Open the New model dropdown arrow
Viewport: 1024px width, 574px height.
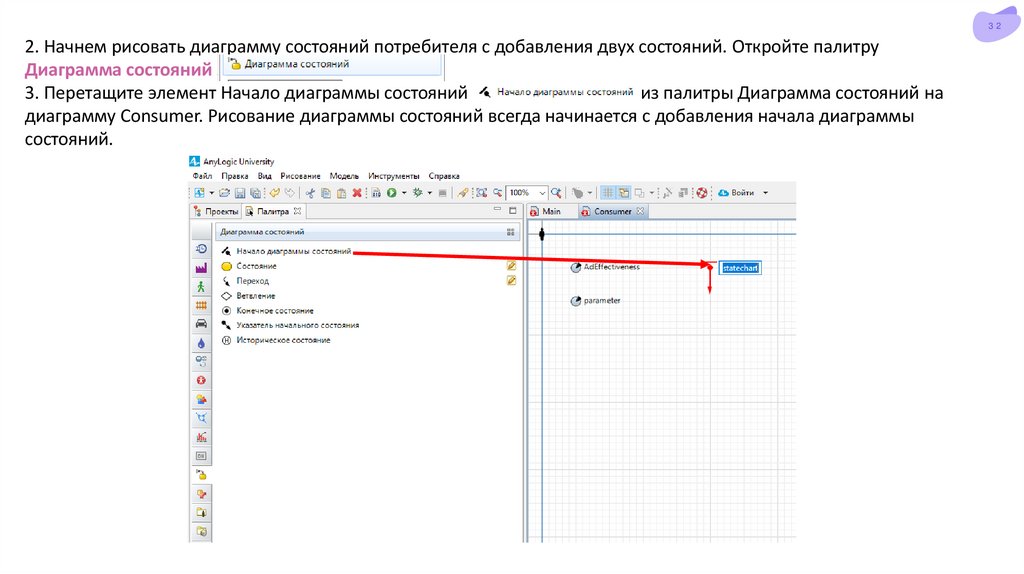point(212,193)
